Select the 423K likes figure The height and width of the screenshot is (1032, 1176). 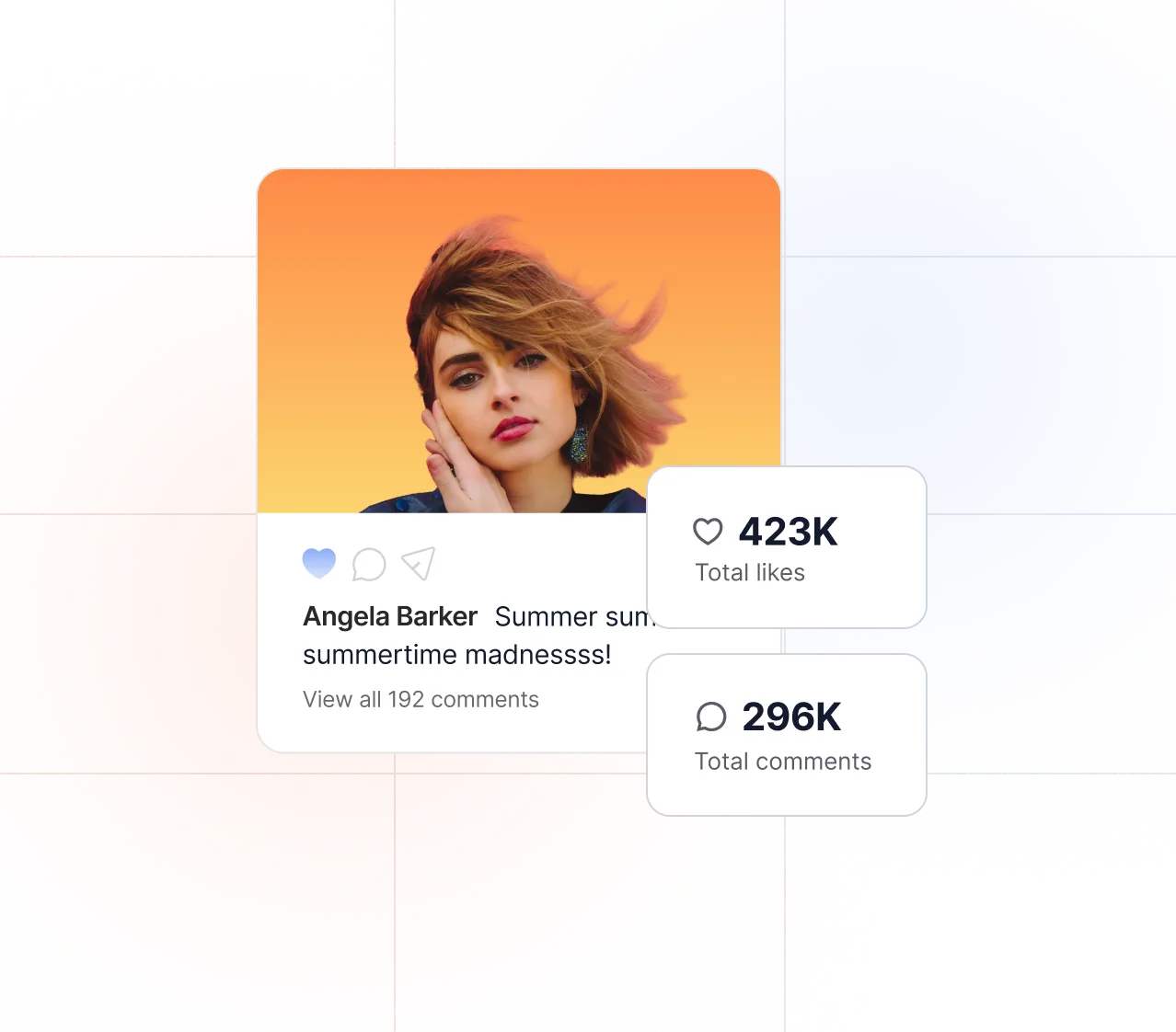(789, 532)
